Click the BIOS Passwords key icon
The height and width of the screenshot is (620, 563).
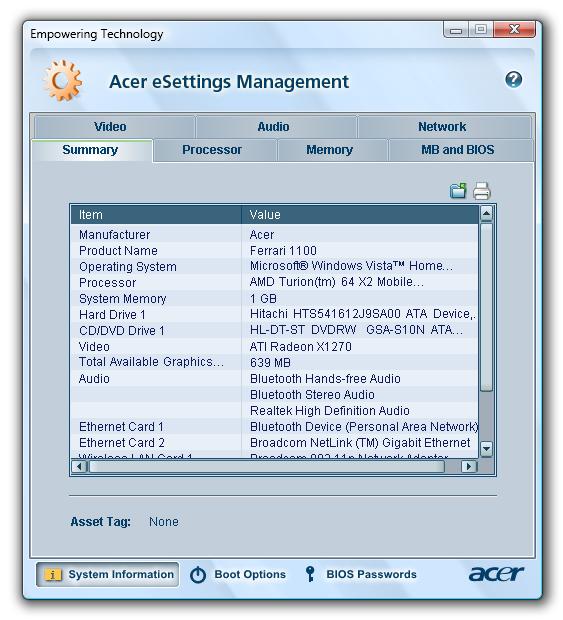(310, 574)
